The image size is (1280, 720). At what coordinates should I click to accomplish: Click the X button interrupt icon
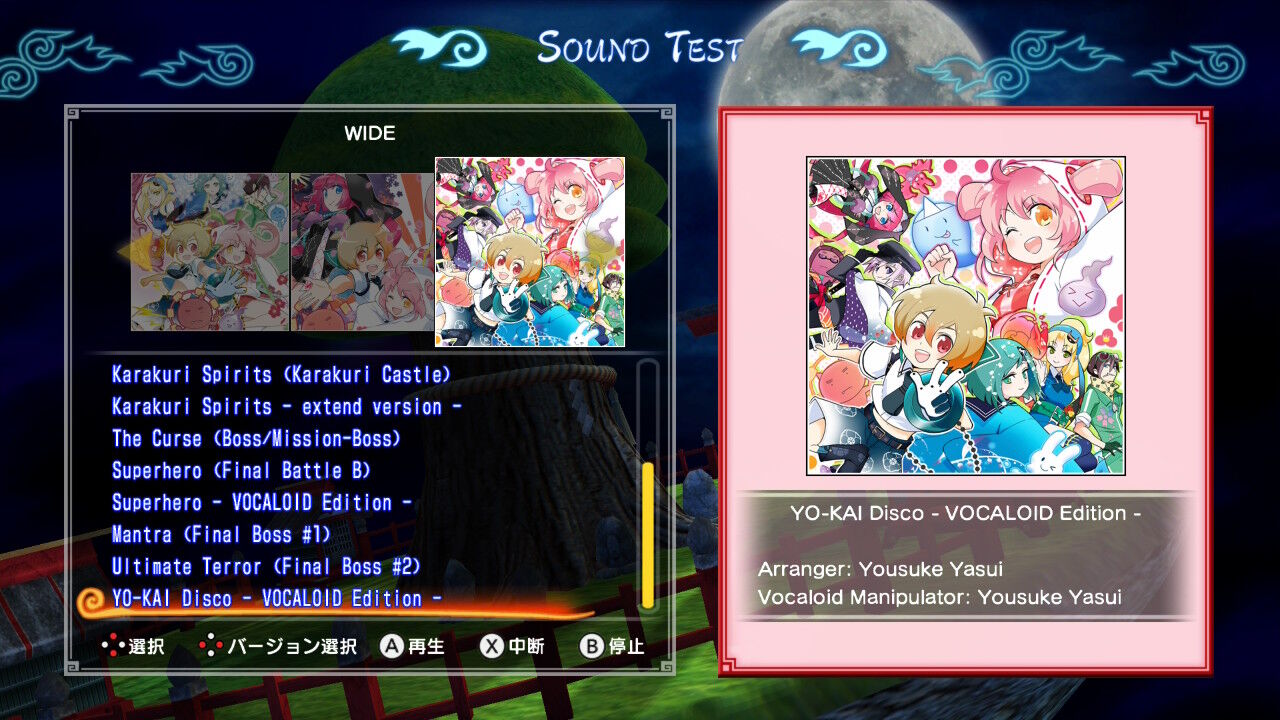tap(491, 646)
